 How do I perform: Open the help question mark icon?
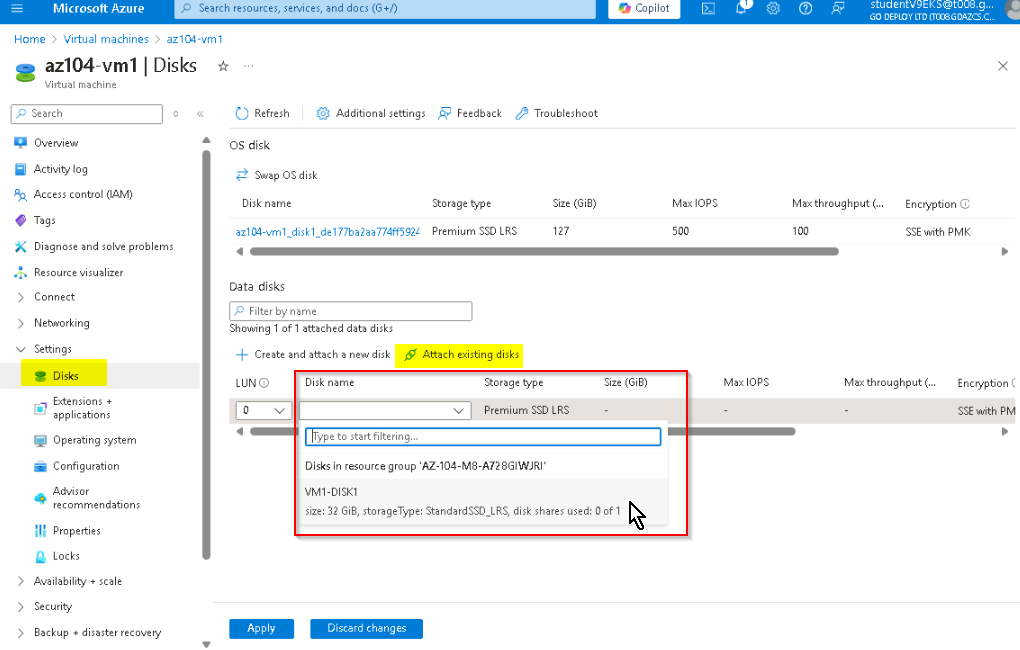point(805,8)
